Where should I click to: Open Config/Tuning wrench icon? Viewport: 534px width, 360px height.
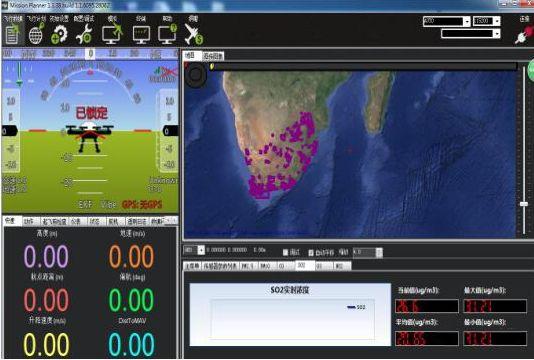pos(84,35)
